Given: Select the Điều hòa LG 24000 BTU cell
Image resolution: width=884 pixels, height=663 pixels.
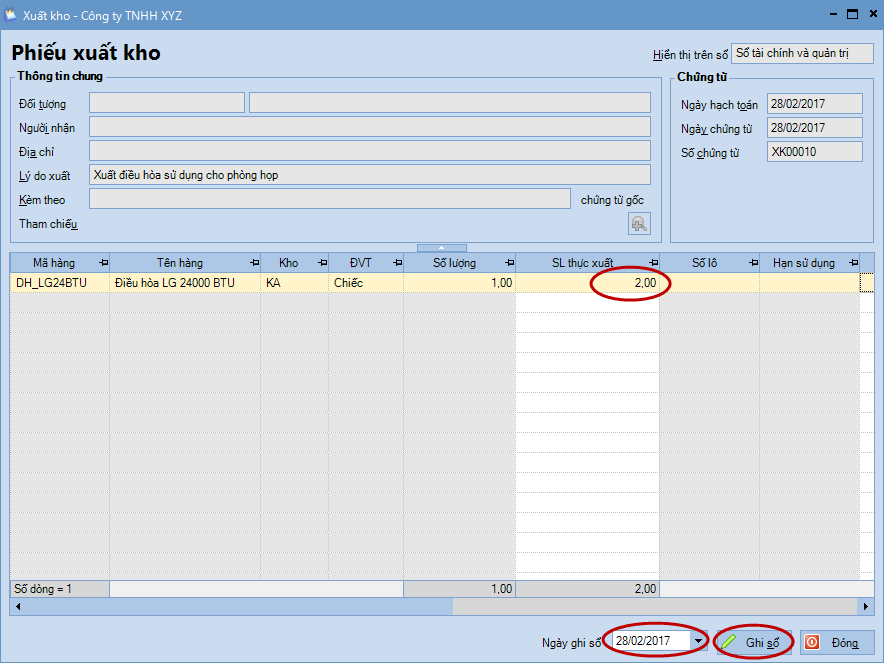Looking at the screenshot, I should point(185,282).
